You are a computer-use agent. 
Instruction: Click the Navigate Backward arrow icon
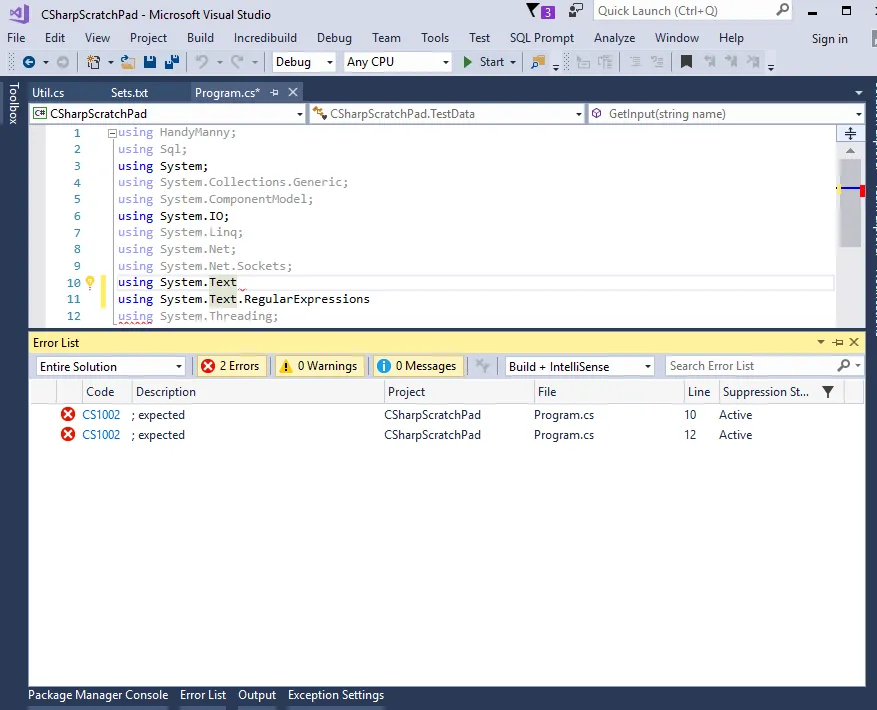coord(29,62)
